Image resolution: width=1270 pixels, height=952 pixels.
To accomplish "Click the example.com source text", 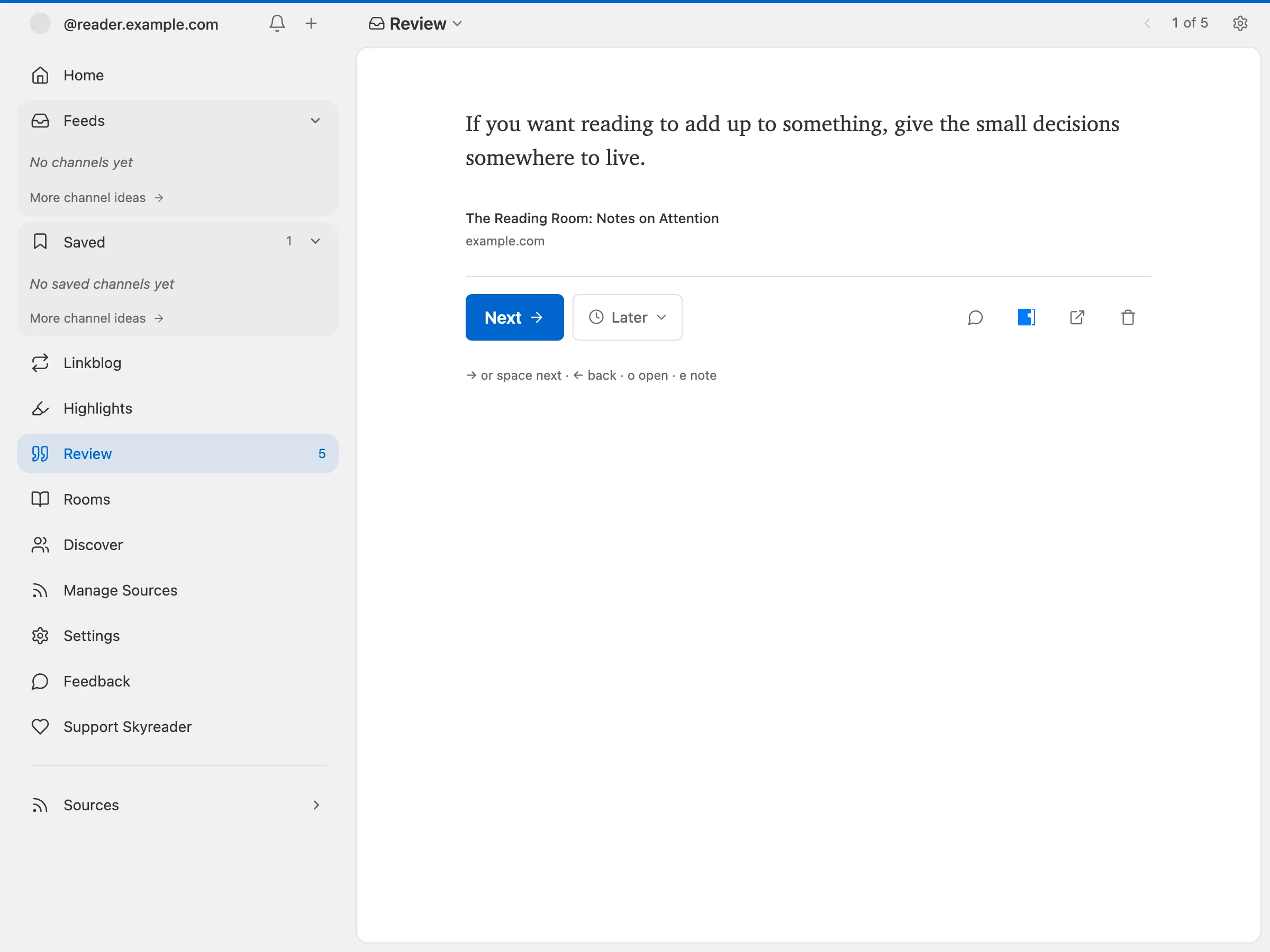I will pos(505,241).
